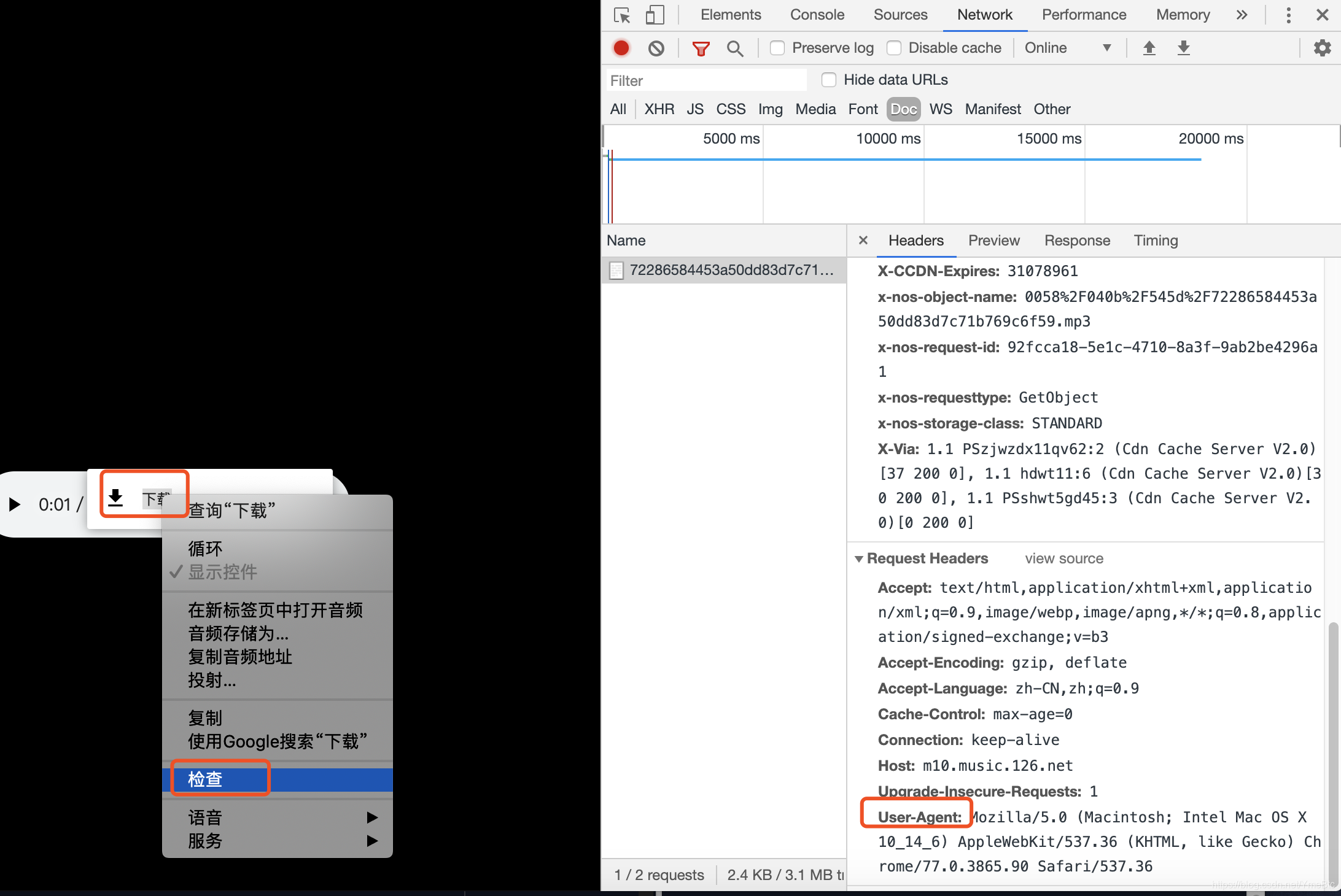Viewport: 1341px width, 896px height.
Task: Toggle the Doc request filter
Action: pos(904,109)
